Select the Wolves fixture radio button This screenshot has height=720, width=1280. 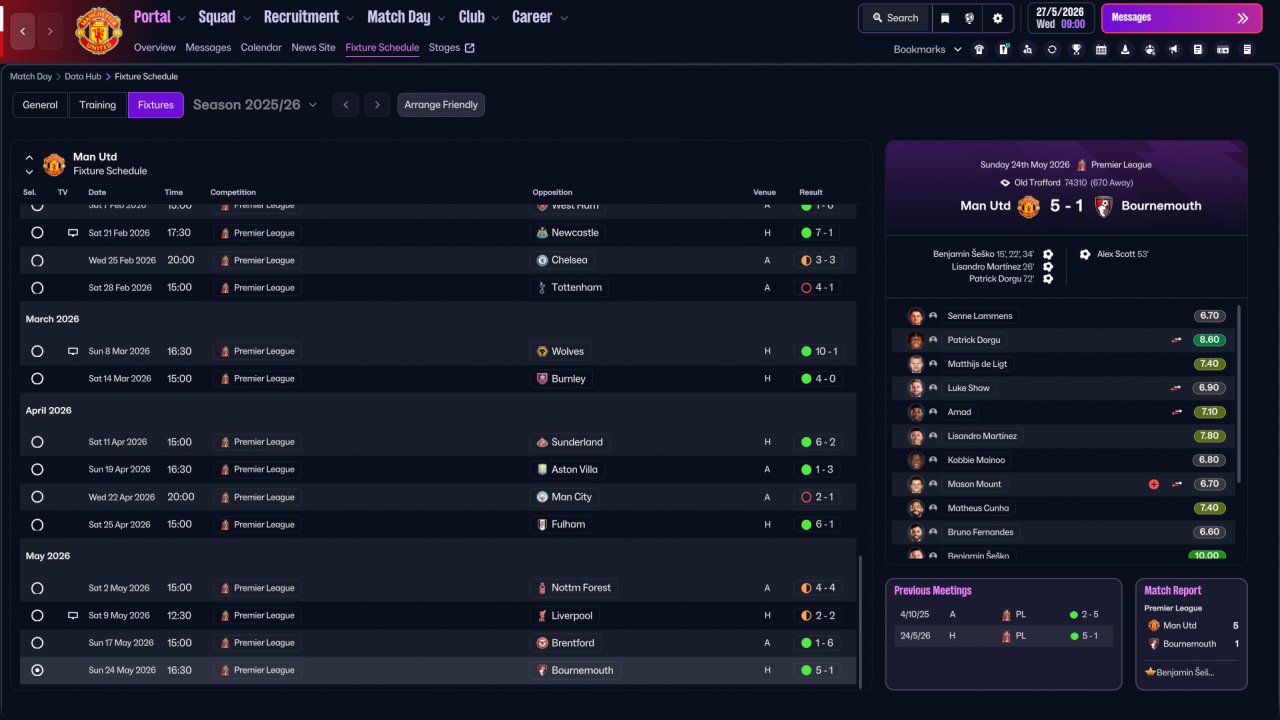coord(37,351)
